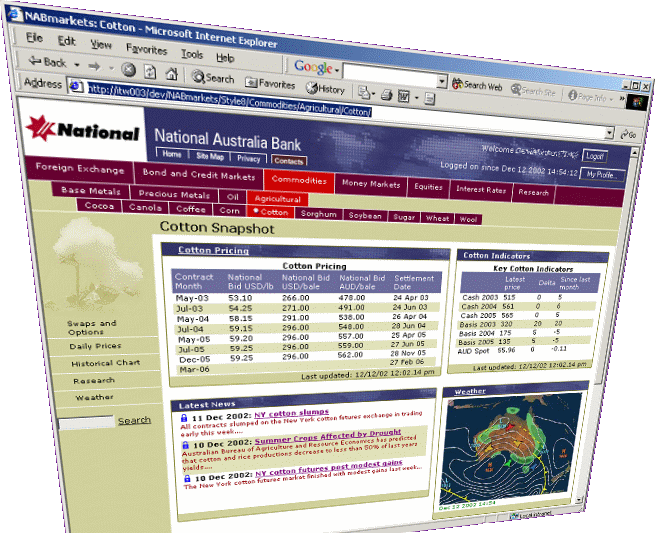Click the Go button beside the address bar
Image resolution: width=655 pixels, height=533 pixels.
tap(628, 135)
